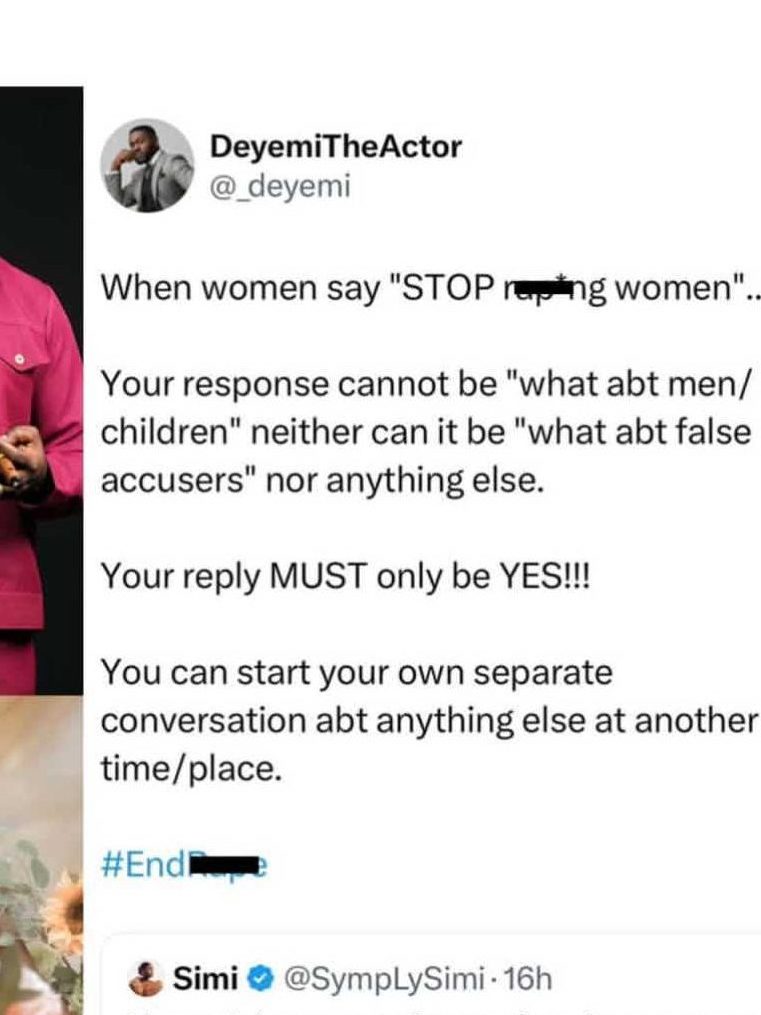
Task: Click the line starting "Your response cannot be"
Action: click(428, 384)
